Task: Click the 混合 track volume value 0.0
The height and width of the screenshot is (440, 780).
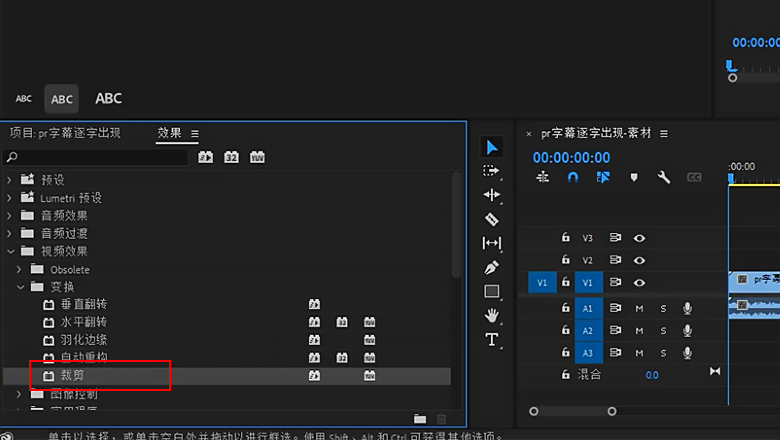Action: point(652,375)
